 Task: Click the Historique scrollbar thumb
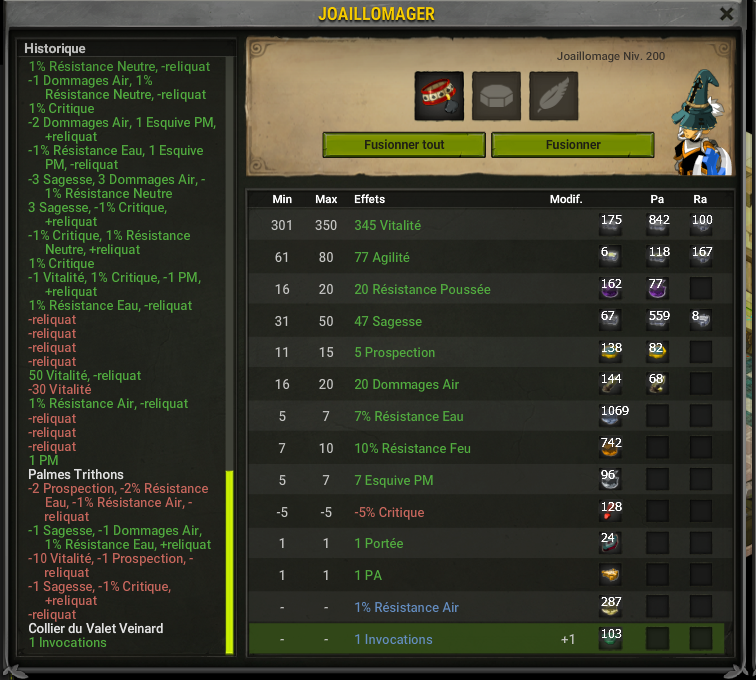coord(230,562)
